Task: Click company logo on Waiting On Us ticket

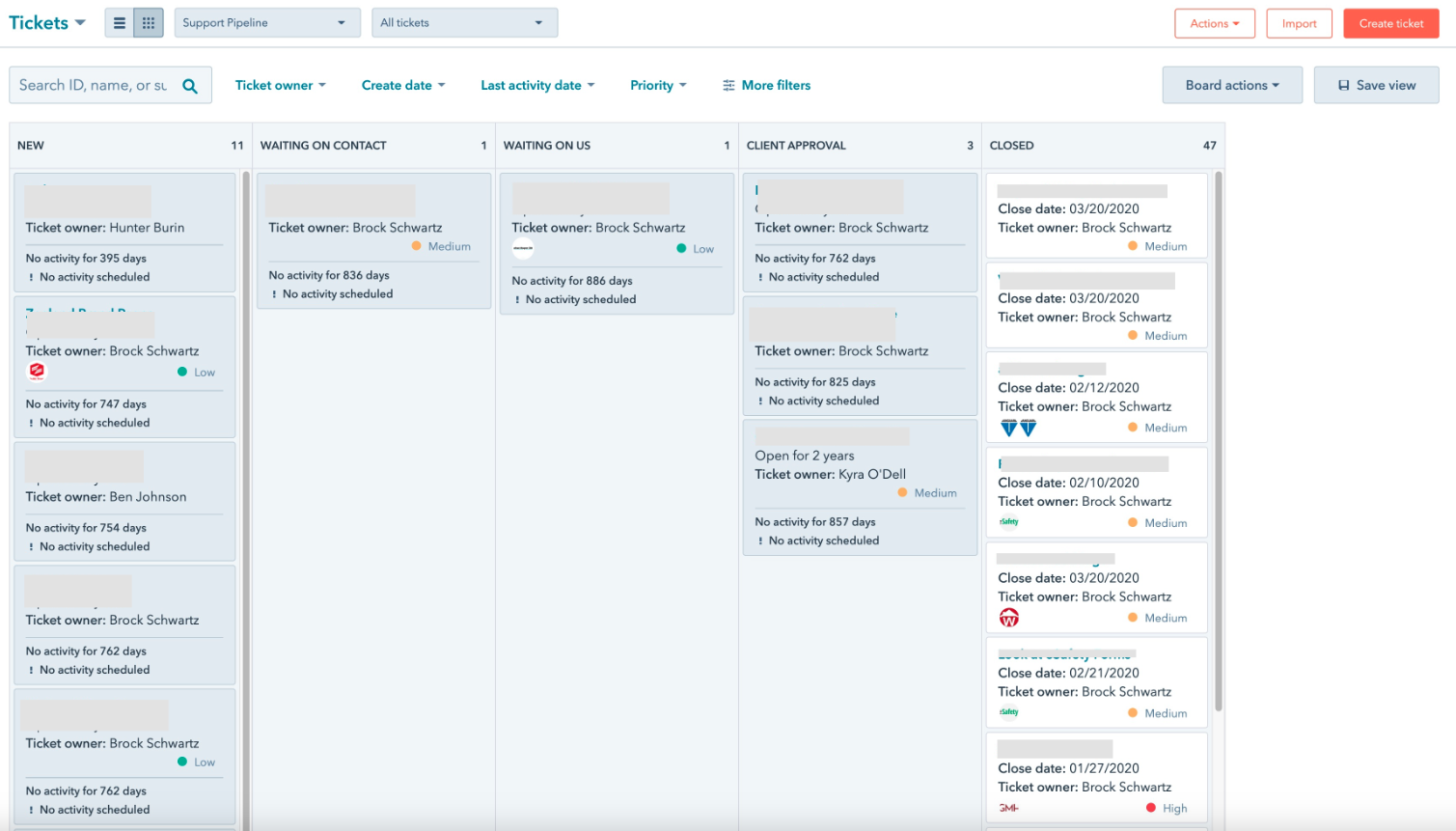Action: [523, 248]
